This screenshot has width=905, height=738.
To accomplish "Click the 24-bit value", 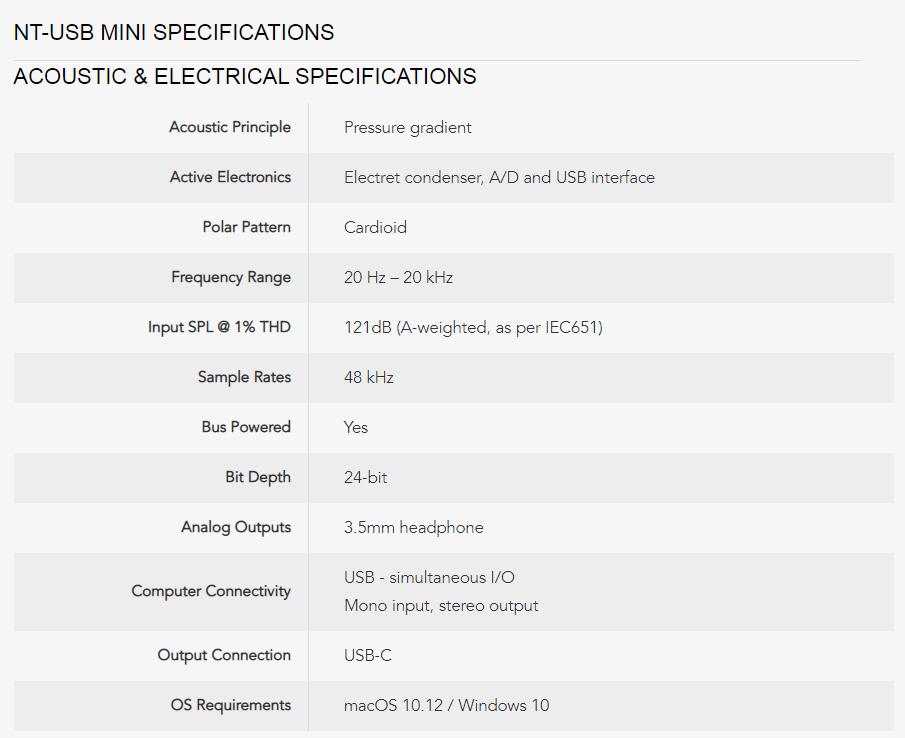I will (x=365, y=477).
